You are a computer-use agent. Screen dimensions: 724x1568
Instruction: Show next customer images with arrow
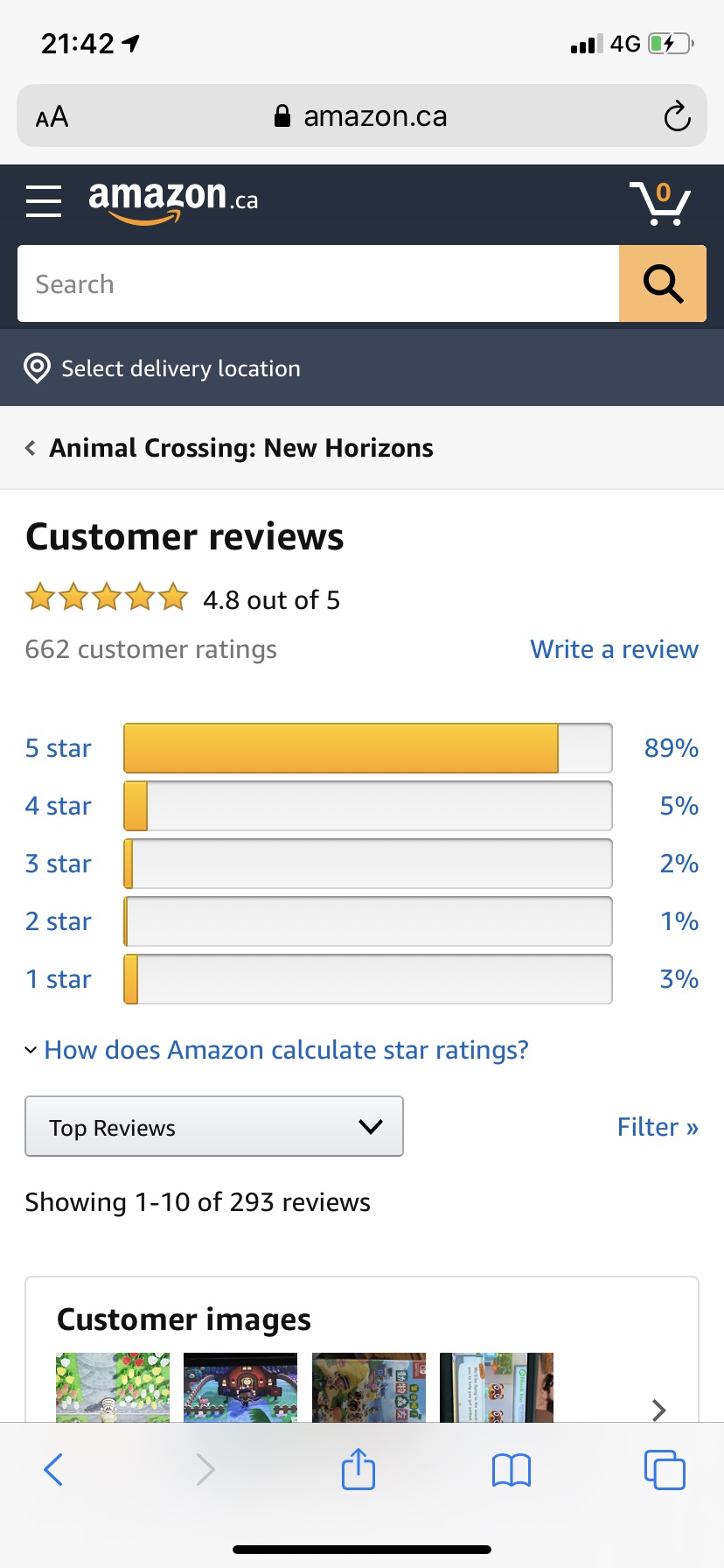(659, 1410)
